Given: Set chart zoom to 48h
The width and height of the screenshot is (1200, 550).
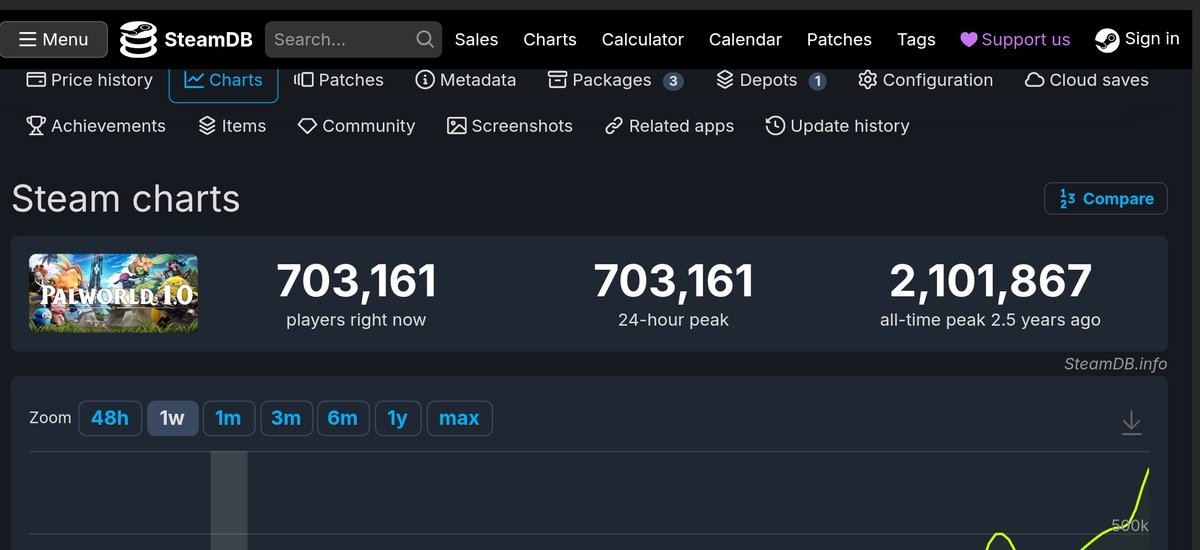Looking at the screenshot, I should point(110,418).
